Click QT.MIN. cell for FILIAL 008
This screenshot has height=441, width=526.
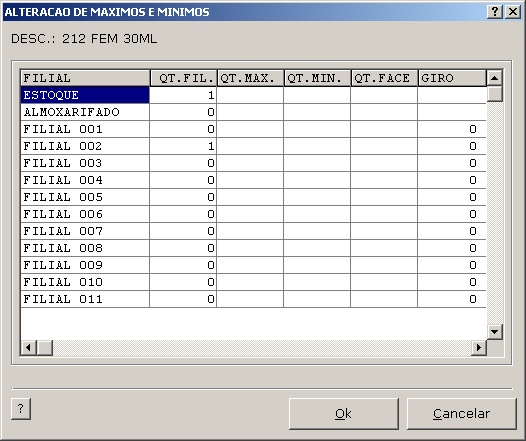pyautogui.click(x=317, y=248)
